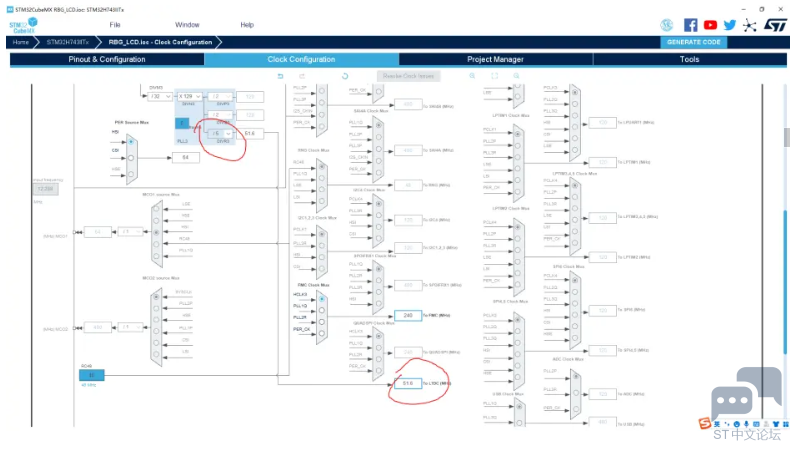Switch to Pinout & Configuration tab
Viewport: 790px width, 450px height.
click(107, 59)
